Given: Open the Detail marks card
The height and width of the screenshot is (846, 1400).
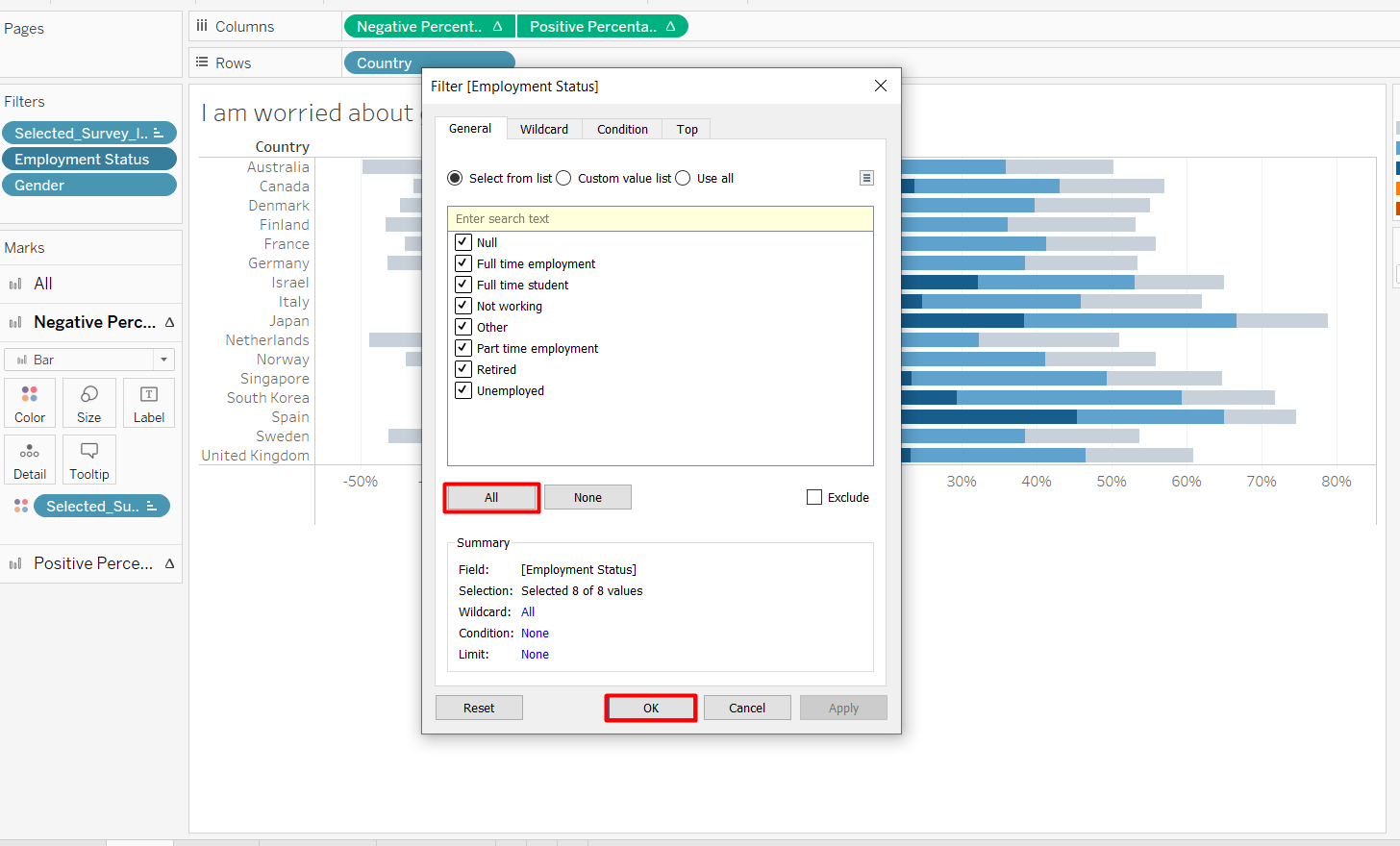Looking at the screenshot, I should 30,459.
